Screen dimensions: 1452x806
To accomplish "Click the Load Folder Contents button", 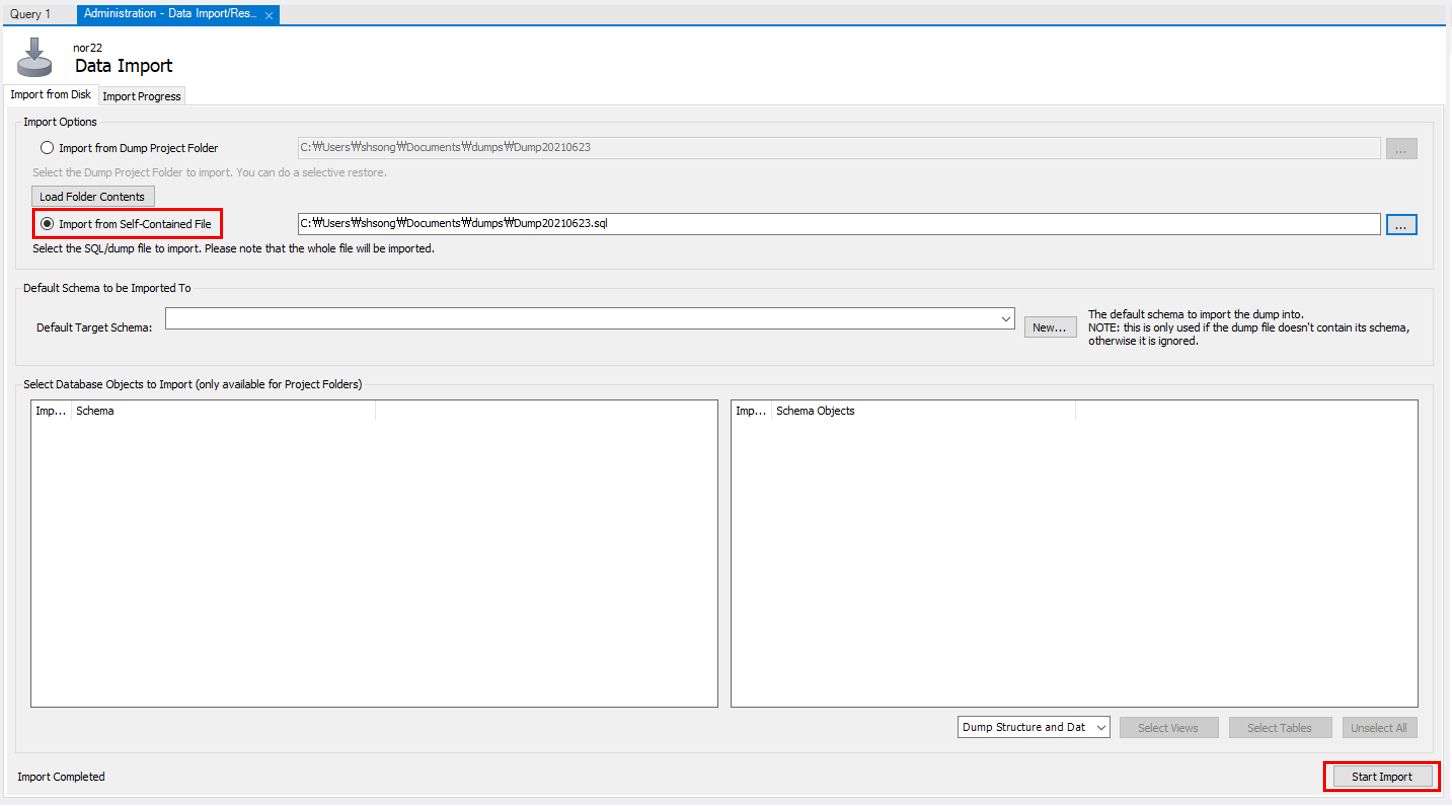I will 92,196.
